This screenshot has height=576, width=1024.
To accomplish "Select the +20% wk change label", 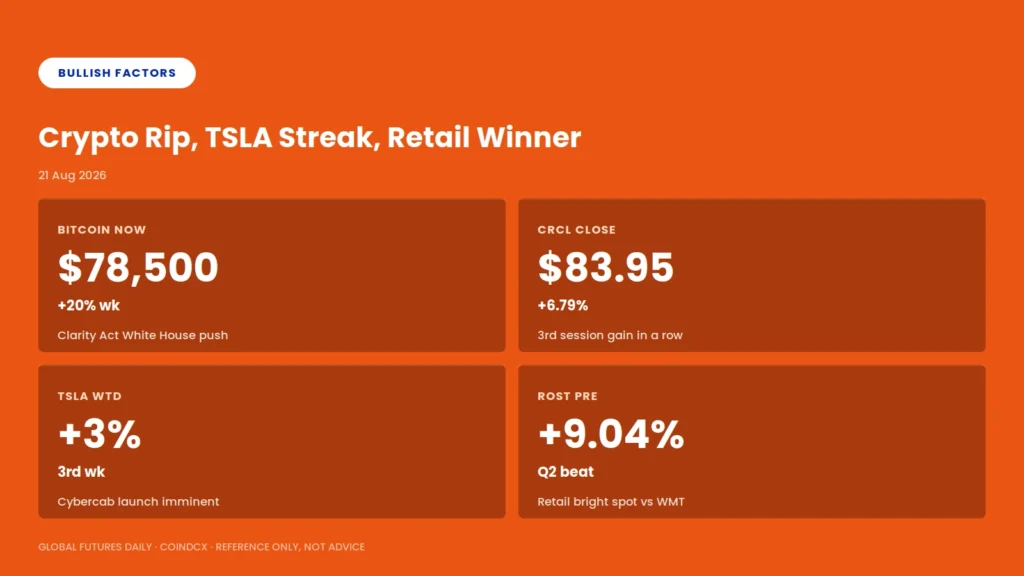I will tap(89, 306).
